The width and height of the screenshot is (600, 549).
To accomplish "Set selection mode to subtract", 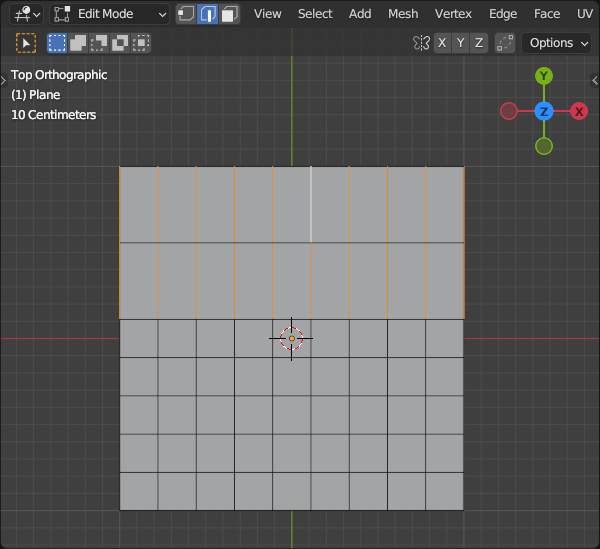I will coord(99,43).
